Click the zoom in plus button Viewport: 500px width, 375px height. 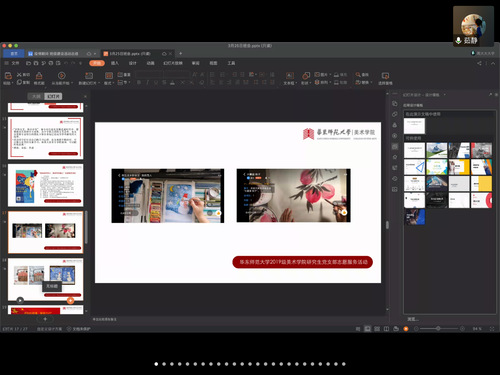click(462, 329)
